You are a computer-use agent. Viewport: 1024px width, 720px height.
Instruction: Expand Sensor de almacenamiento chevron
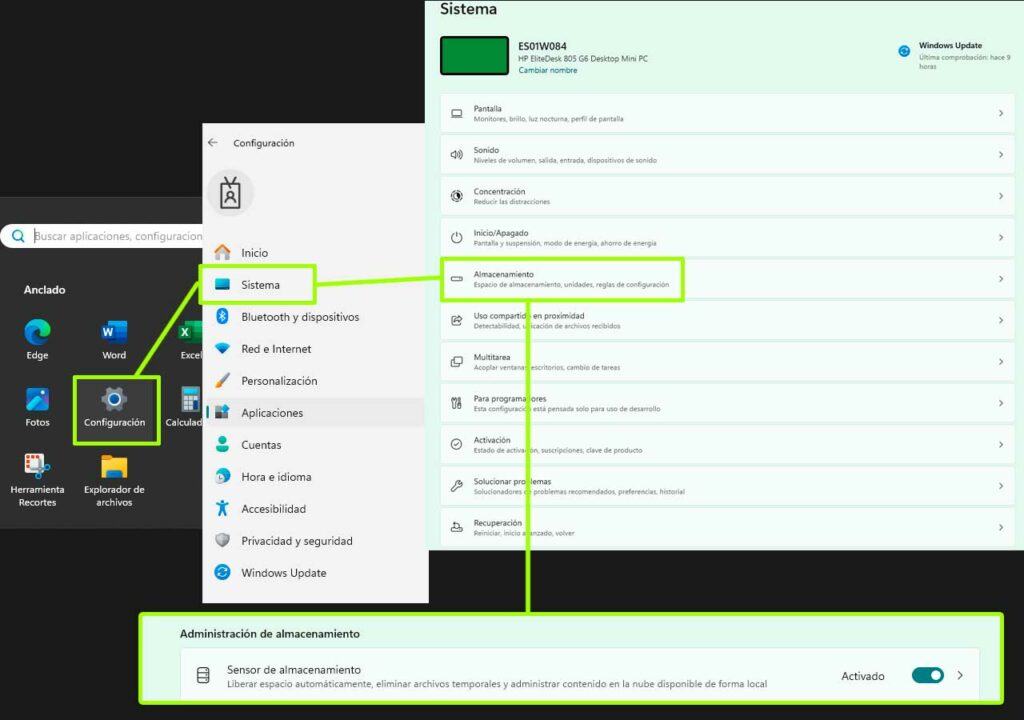pyautogui.click(x=960, y=676)
